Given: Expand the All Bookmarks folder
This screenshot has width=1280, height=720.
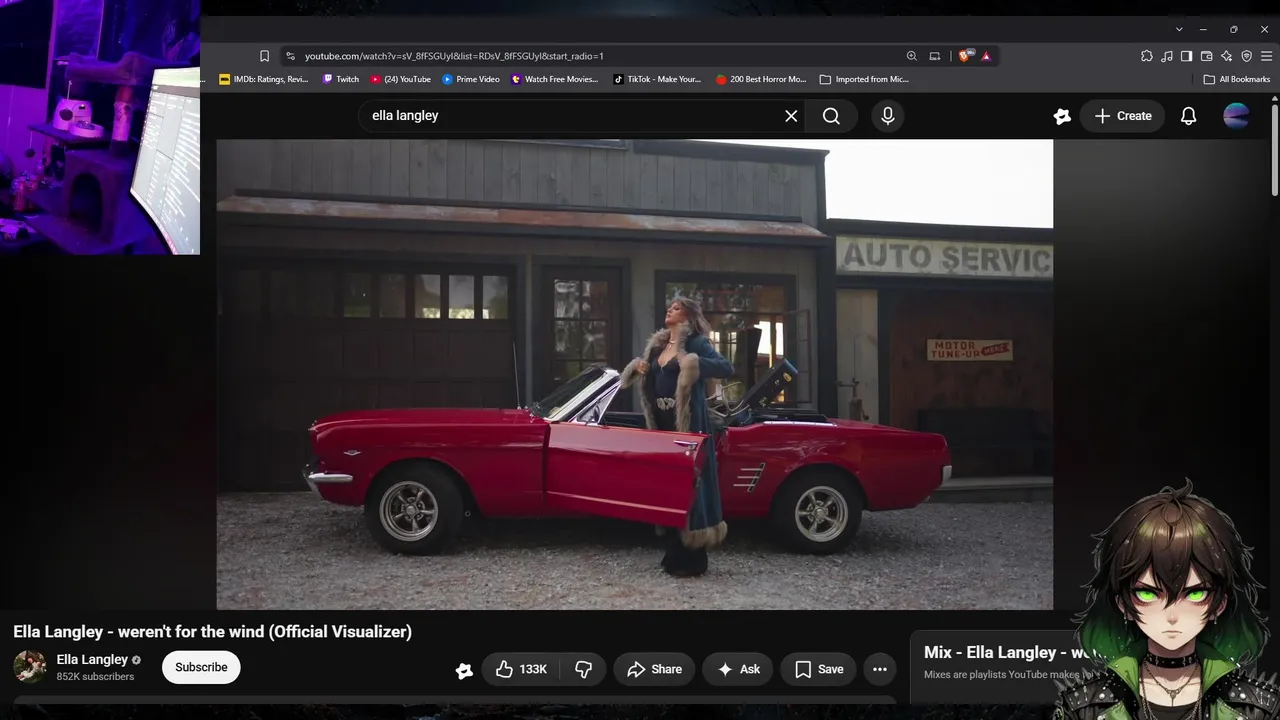Looking at the screenshot, I should point(1237,79).
